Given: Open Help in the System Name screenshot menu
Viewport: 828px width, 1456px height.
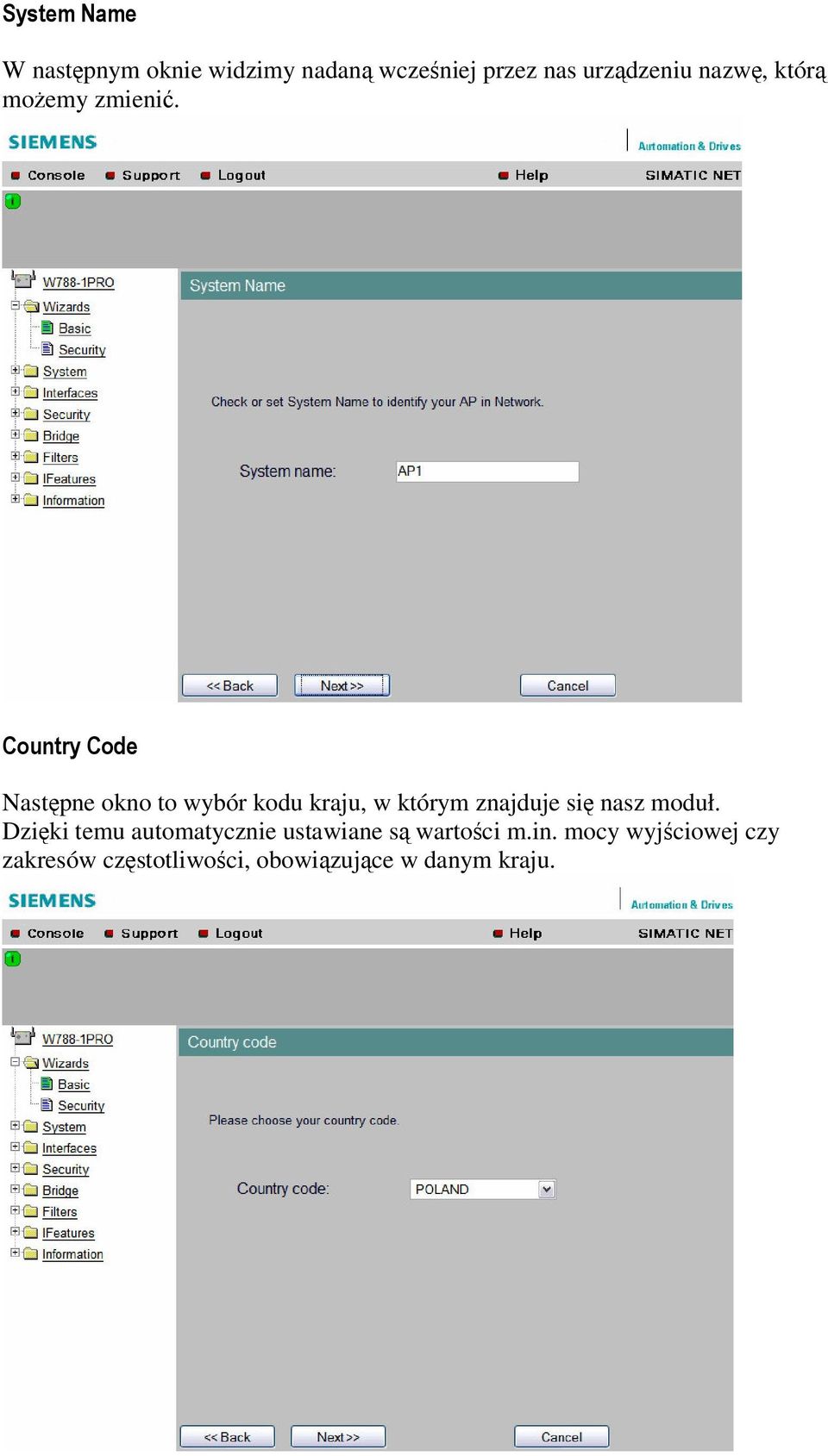Looking at the screenshot, I should (531, 175).
